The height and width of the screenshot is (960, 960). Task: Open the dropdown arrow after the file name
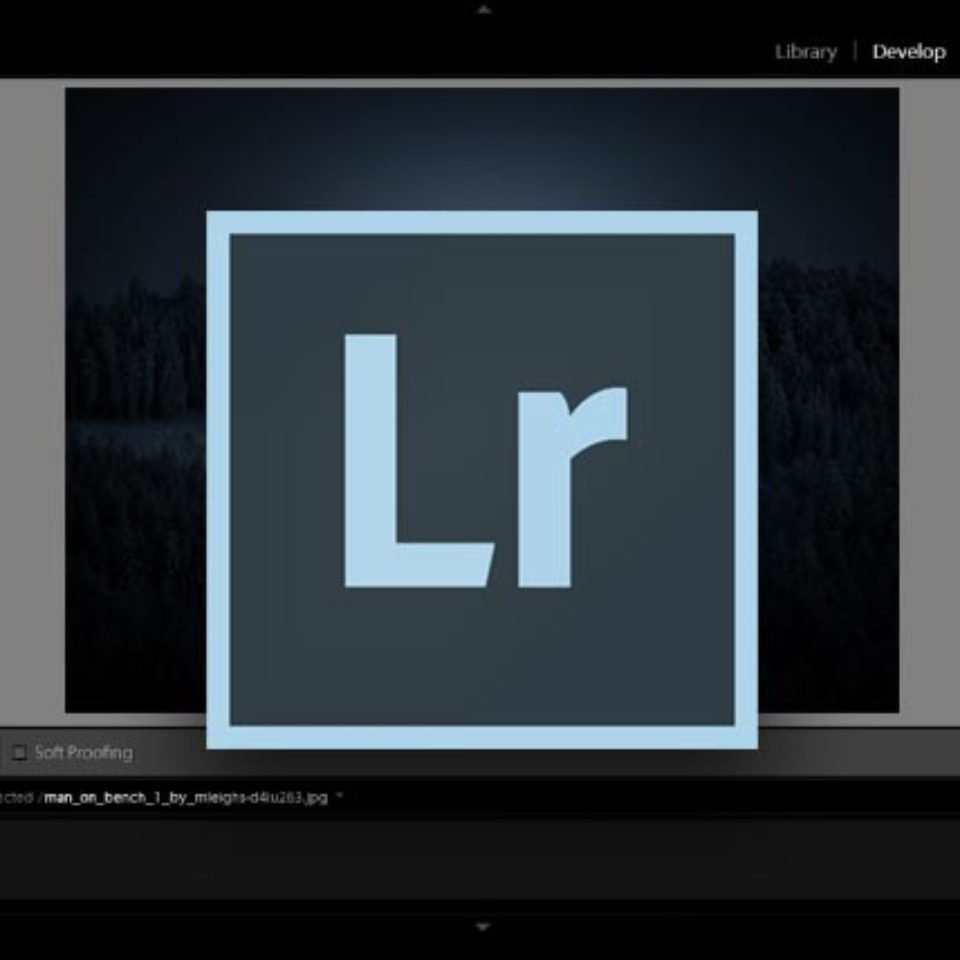pyautogui.click(x=340, y=796)
